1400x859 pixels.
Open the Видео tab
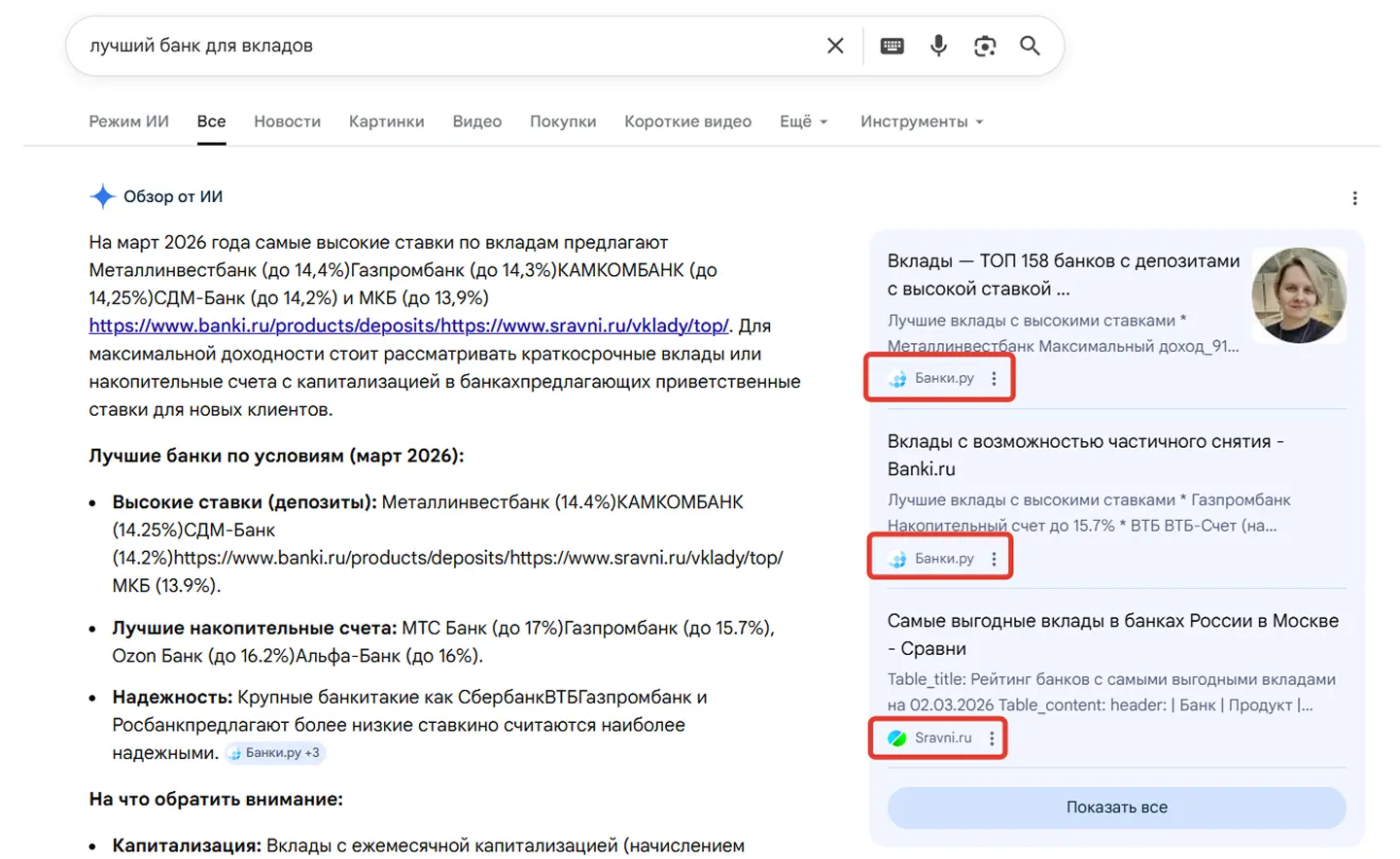476,121
